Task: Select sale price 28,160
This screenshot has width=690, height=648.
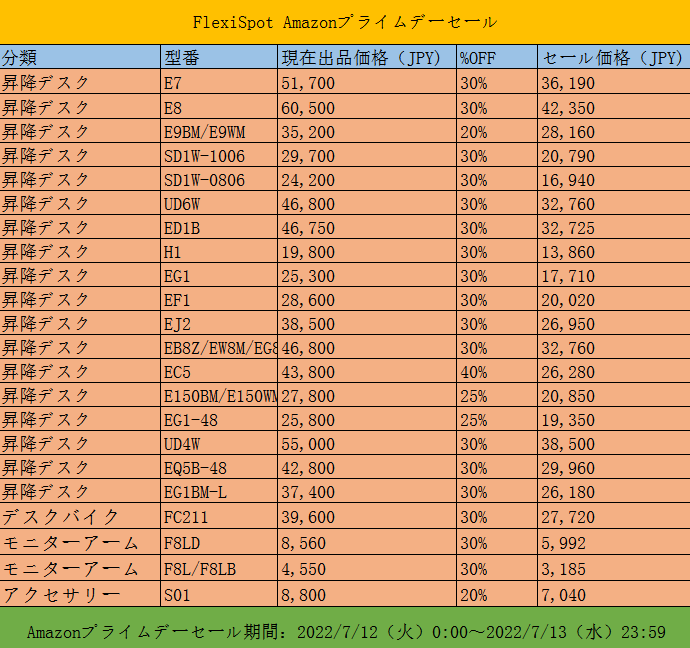Action: 614,131
